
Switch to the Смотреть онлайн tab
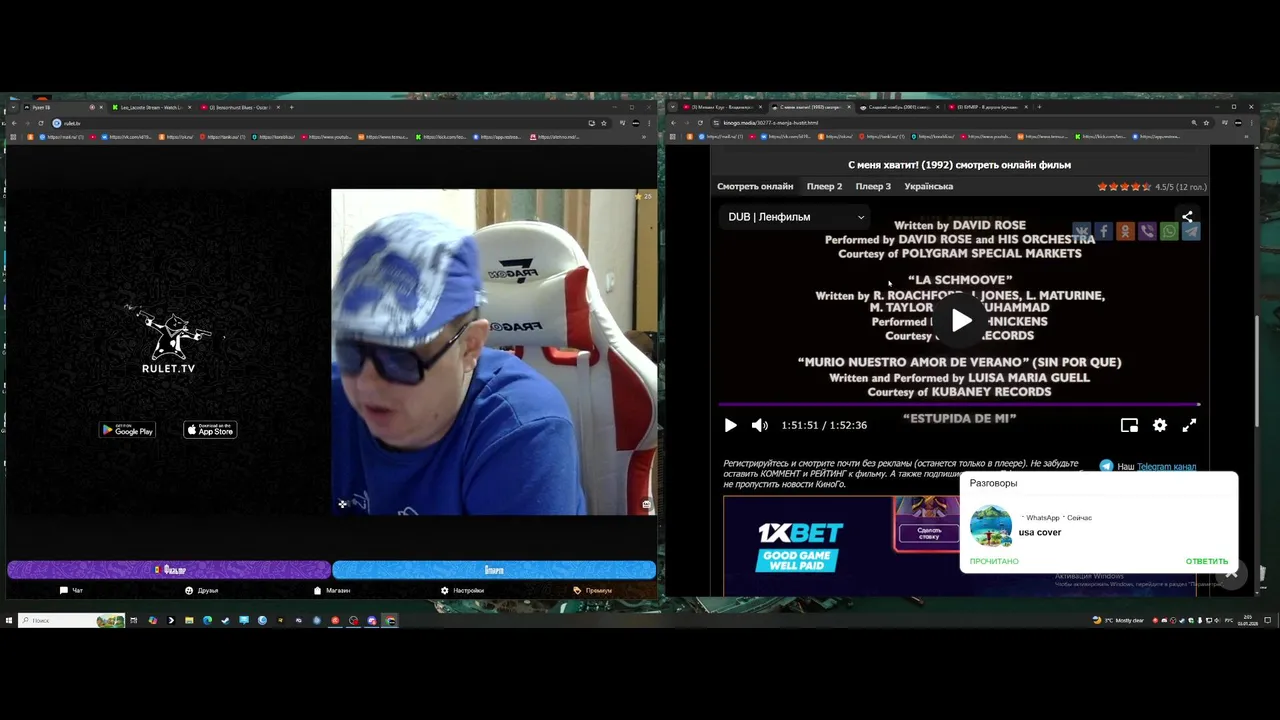[x=755, y=186]
